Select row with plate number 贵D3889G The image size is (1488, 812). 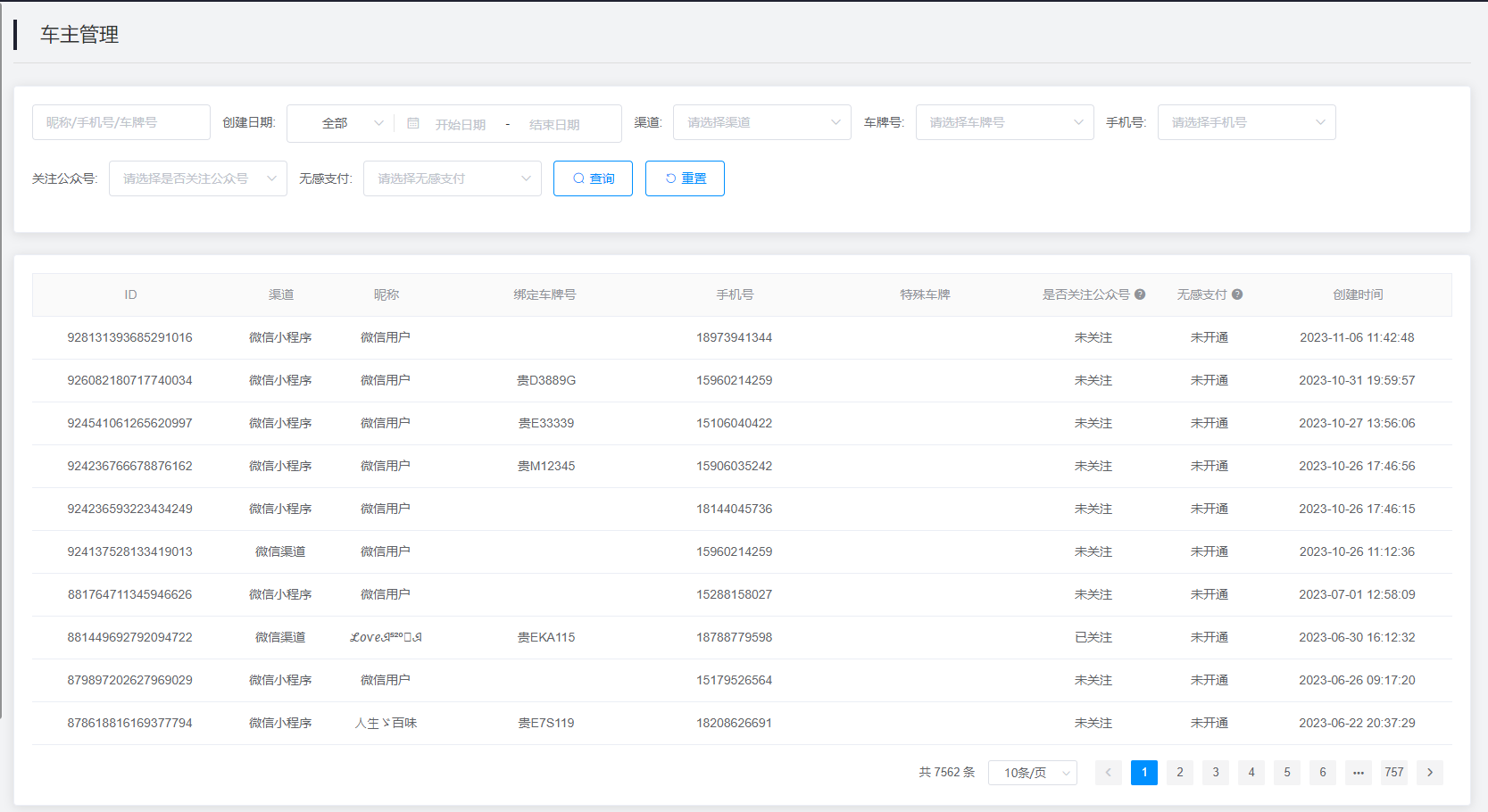click(546, 381)
